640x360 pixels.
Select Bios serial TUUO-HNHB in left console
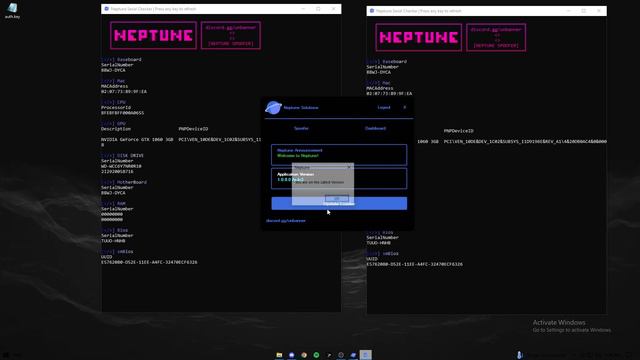point(113,241)
